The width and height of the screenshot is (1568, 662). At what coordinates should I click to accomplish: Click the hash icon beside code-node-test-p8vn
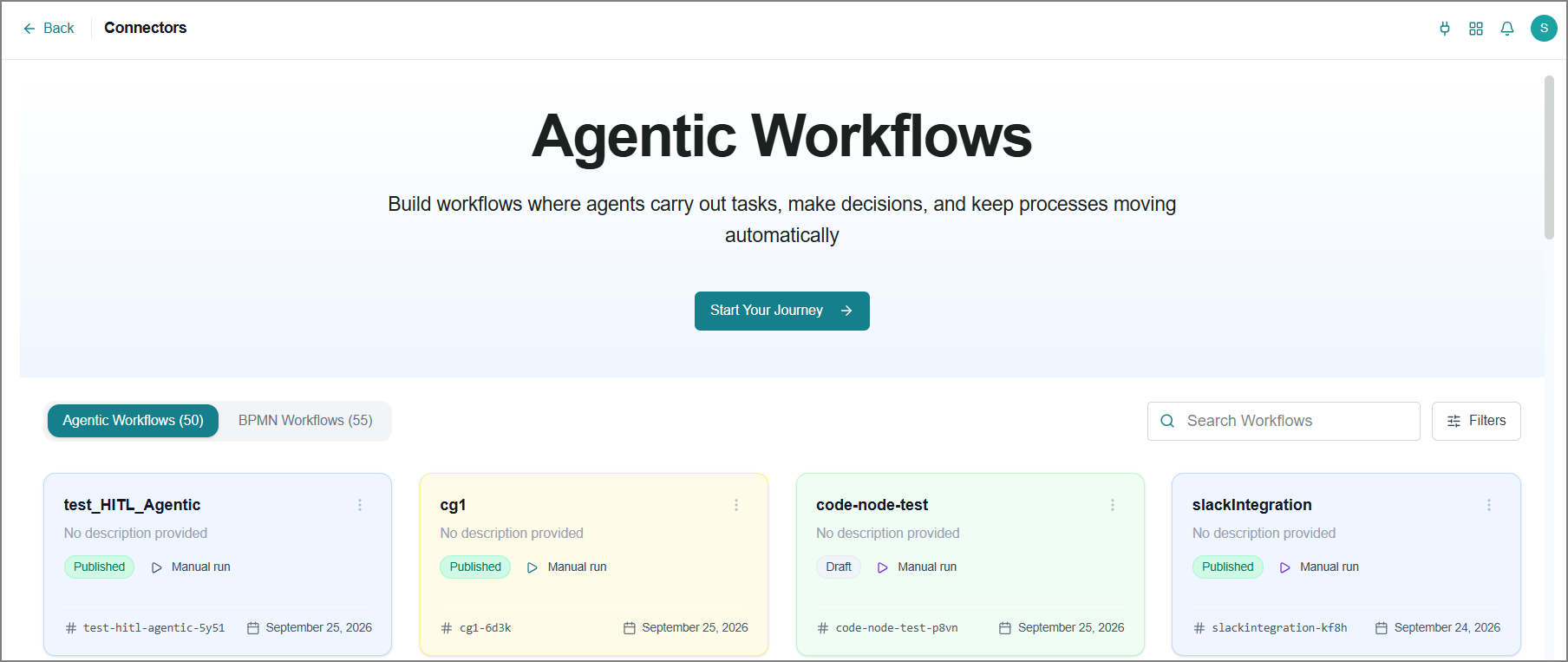(823, 628)
